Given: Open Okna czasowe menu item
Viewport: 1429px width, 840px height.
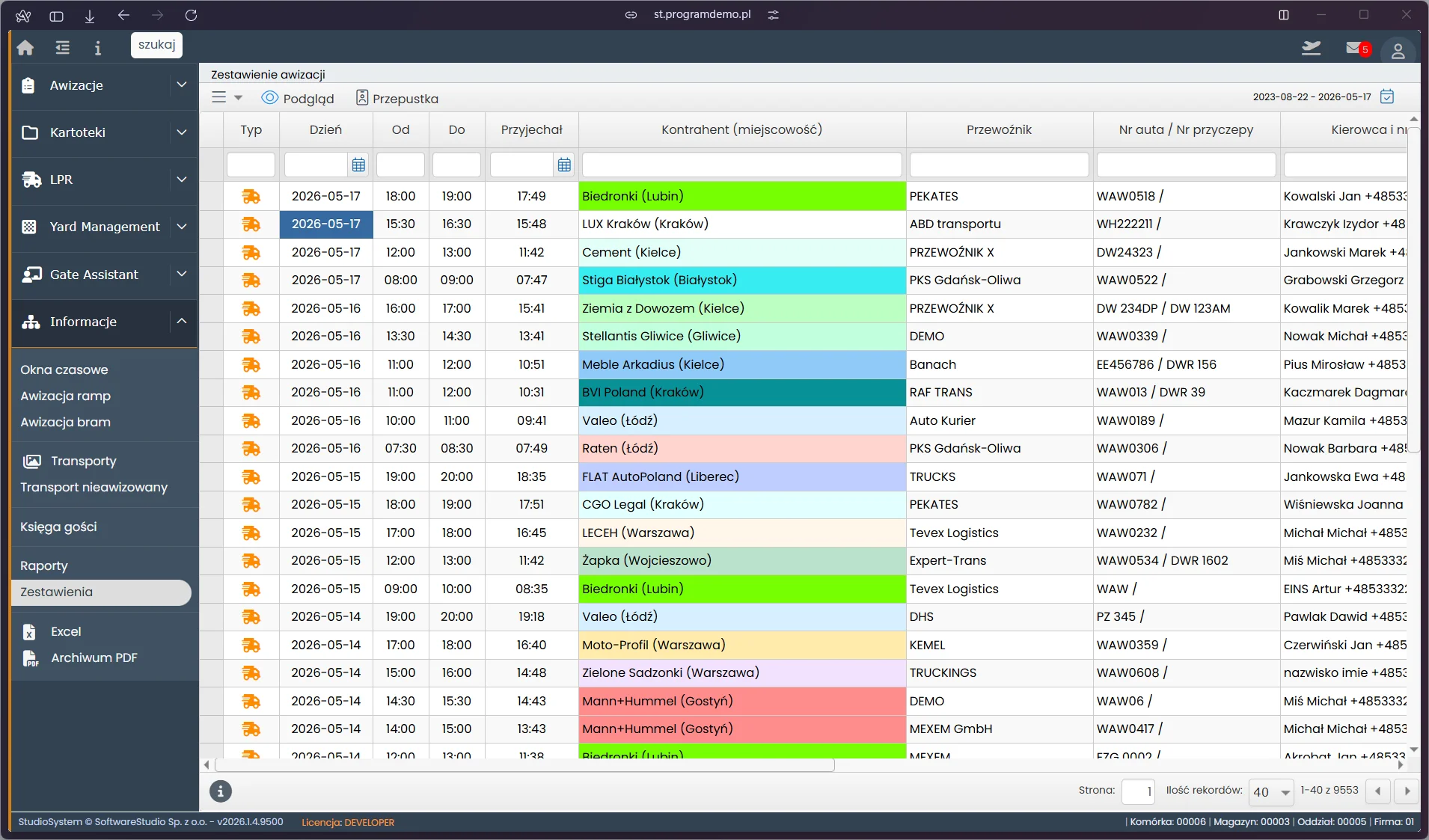Looking at the screenshot, I should [64, 370].
